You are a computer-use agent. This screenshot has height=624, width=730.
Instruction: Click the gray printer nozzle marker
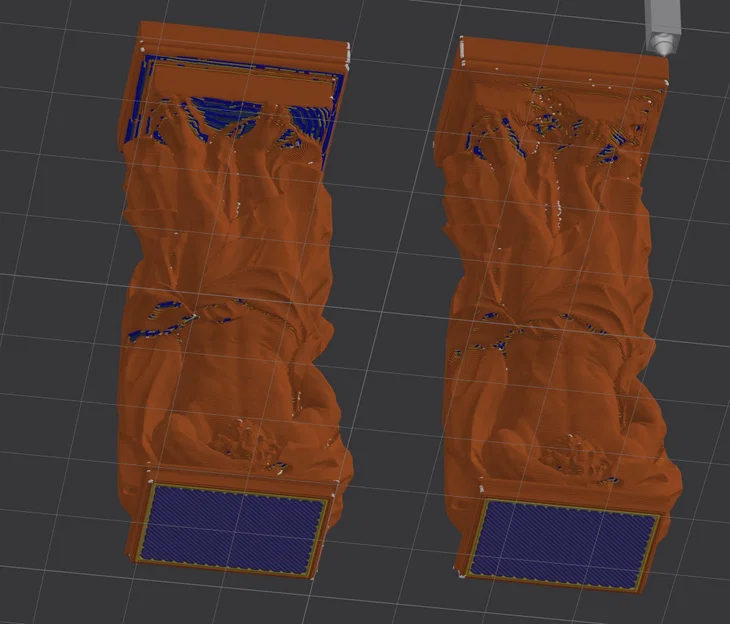point(663,27)
